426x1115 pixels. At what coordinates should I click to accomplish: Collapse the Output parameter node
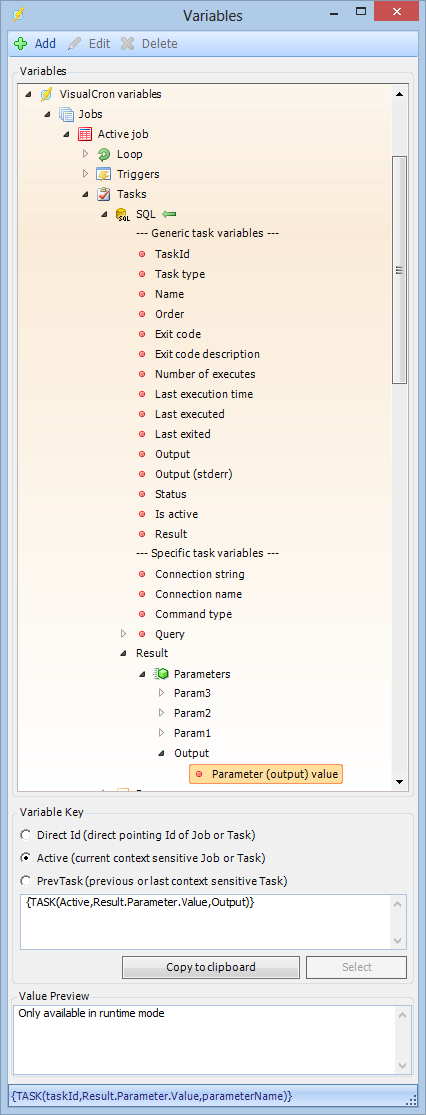click(x=161, y=754)
